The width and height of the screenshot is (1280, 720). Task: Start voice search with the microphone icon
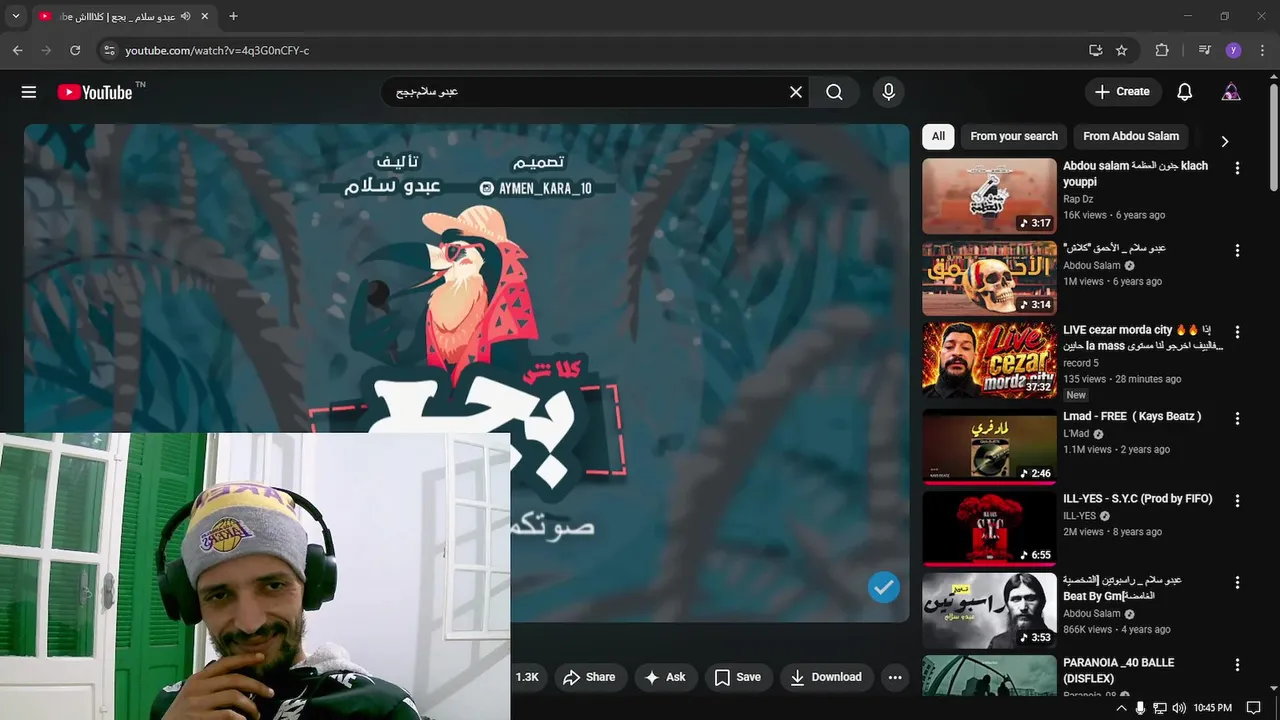(888, 92)
